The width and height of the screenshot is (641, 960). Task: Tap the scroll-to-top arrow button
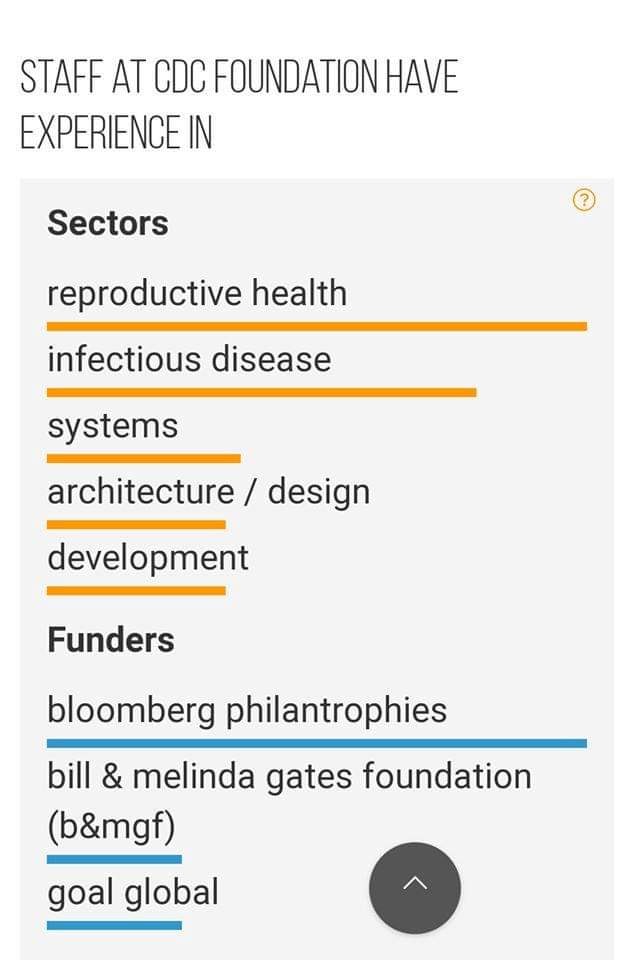414,887
